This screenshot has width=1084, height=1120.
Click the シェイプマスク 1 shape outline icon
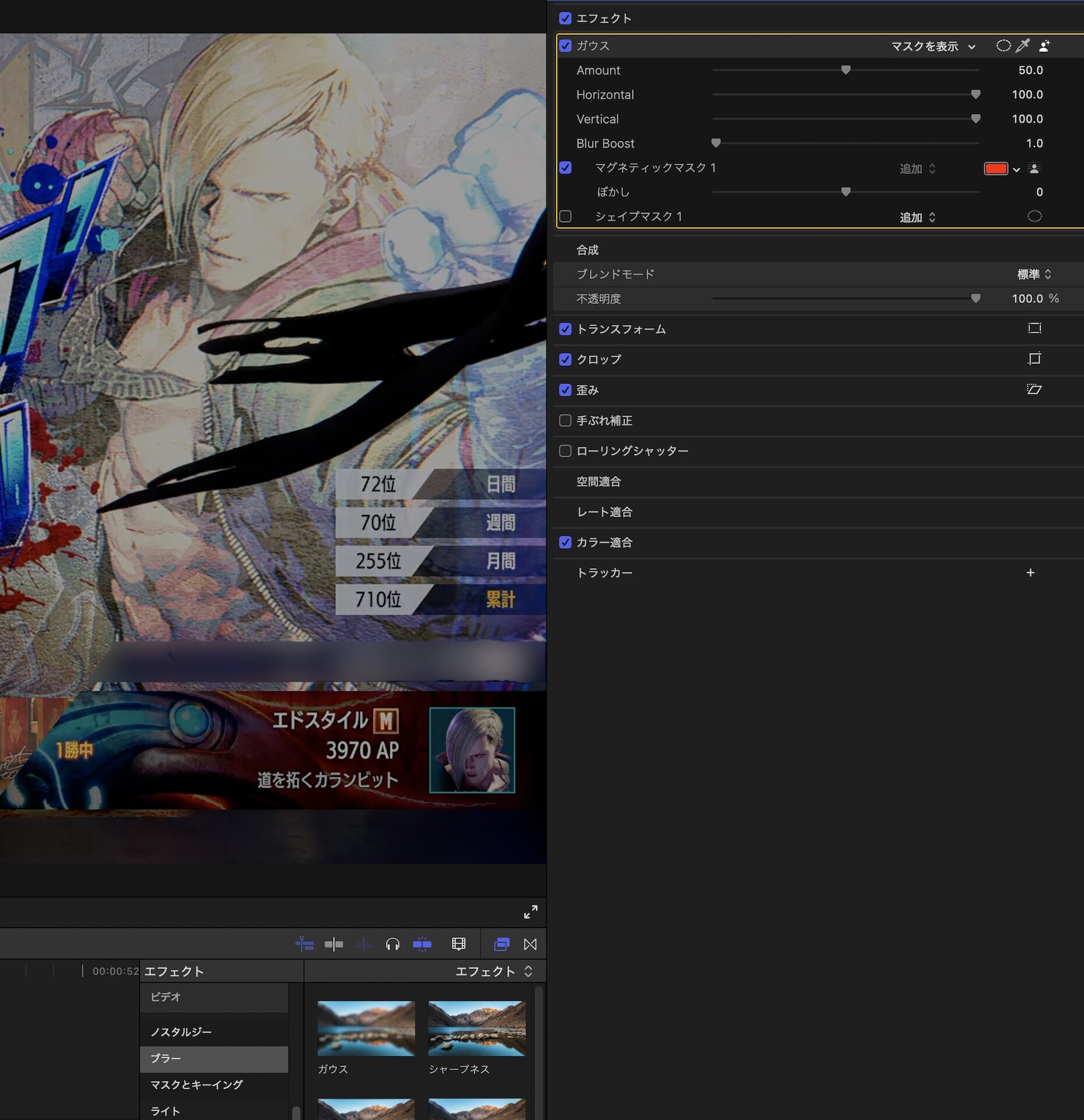[1034, 216]
